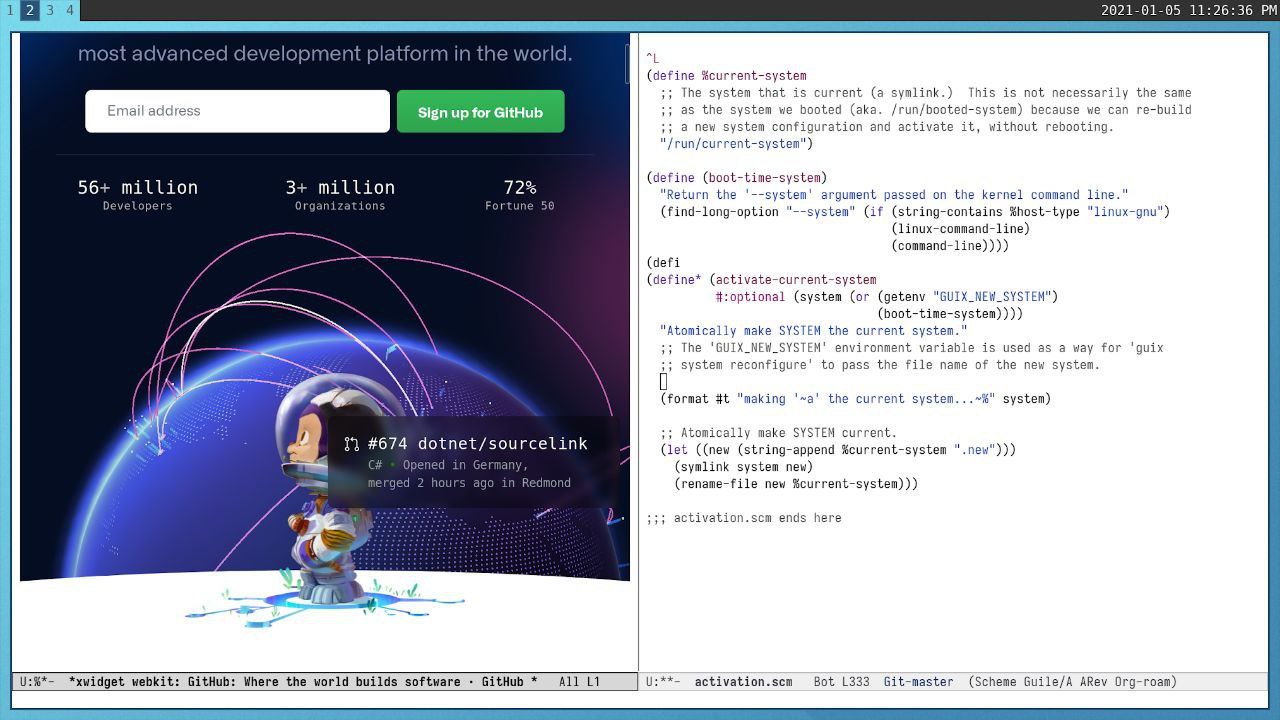Click the pull request icon beside #674
This screenshot has height=720, width=1280.
pos(351,444)
